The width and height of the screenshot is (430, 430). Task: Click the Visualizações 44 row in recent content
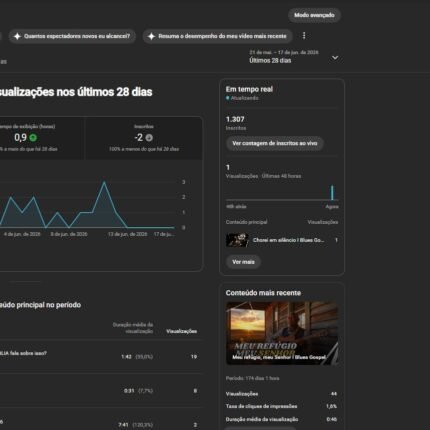[x=281, y=394]
